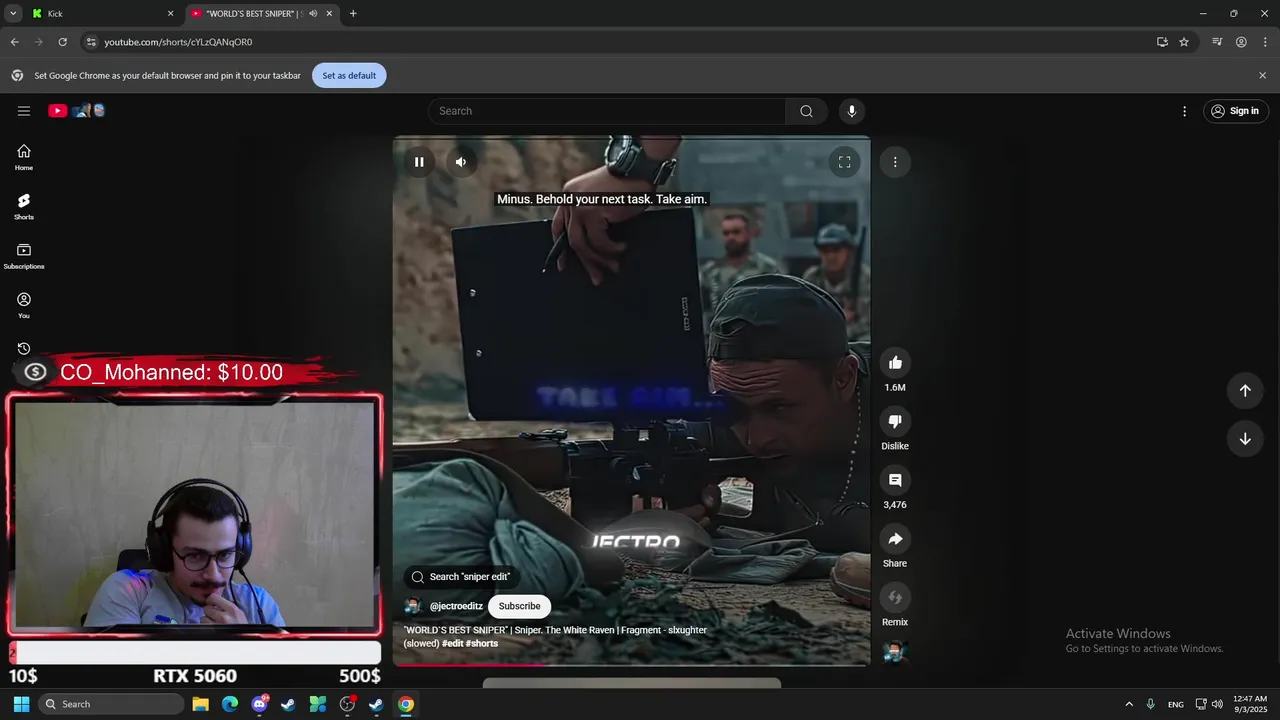The height and width of the screenshot is (720, 1280).
Task: Open Chrome tab search dropdown
Action: pyautogui.click(x=13, y=14)
